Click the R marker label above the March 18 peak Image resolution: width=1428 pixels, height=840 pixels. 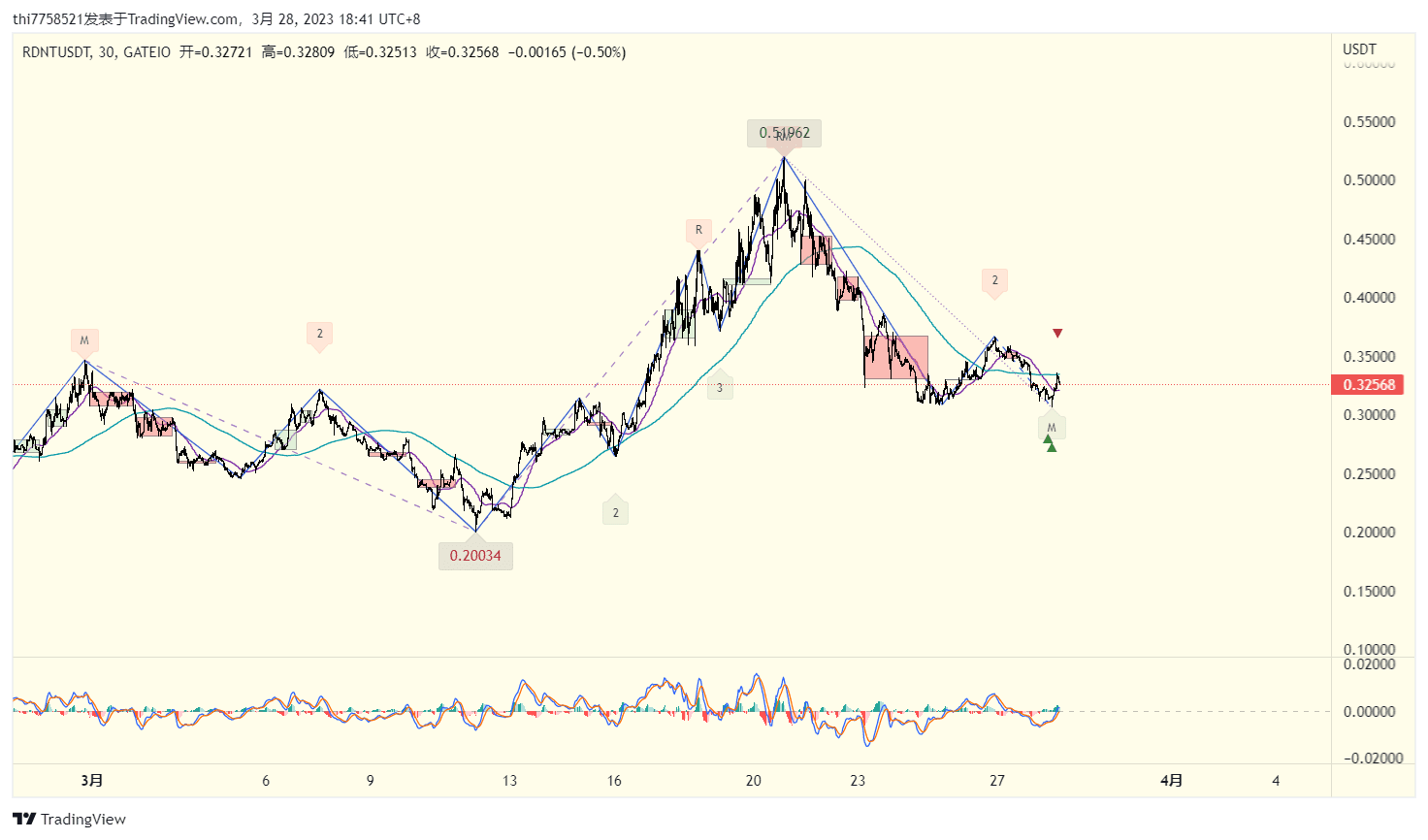point(698,231)
